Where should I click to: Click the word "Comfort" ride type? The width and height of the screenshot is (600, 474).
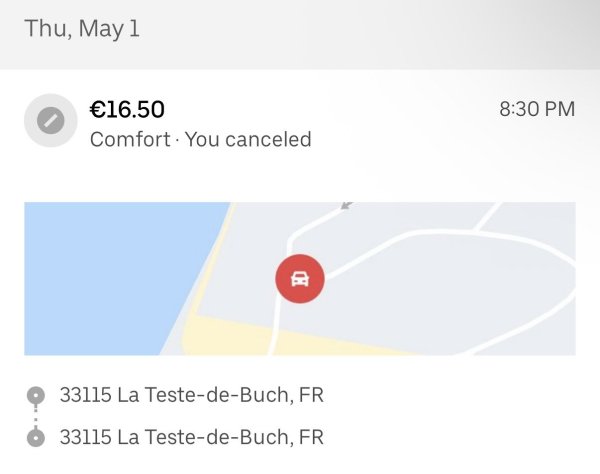coord(130,139)
